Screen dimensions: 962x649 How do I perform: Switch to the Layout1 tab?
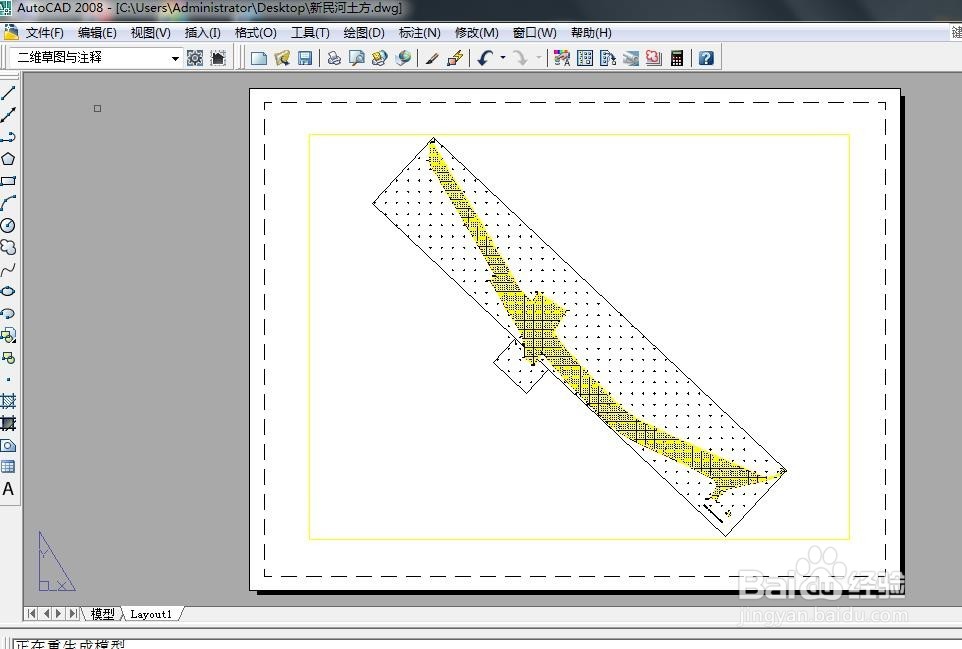[151, 613]
